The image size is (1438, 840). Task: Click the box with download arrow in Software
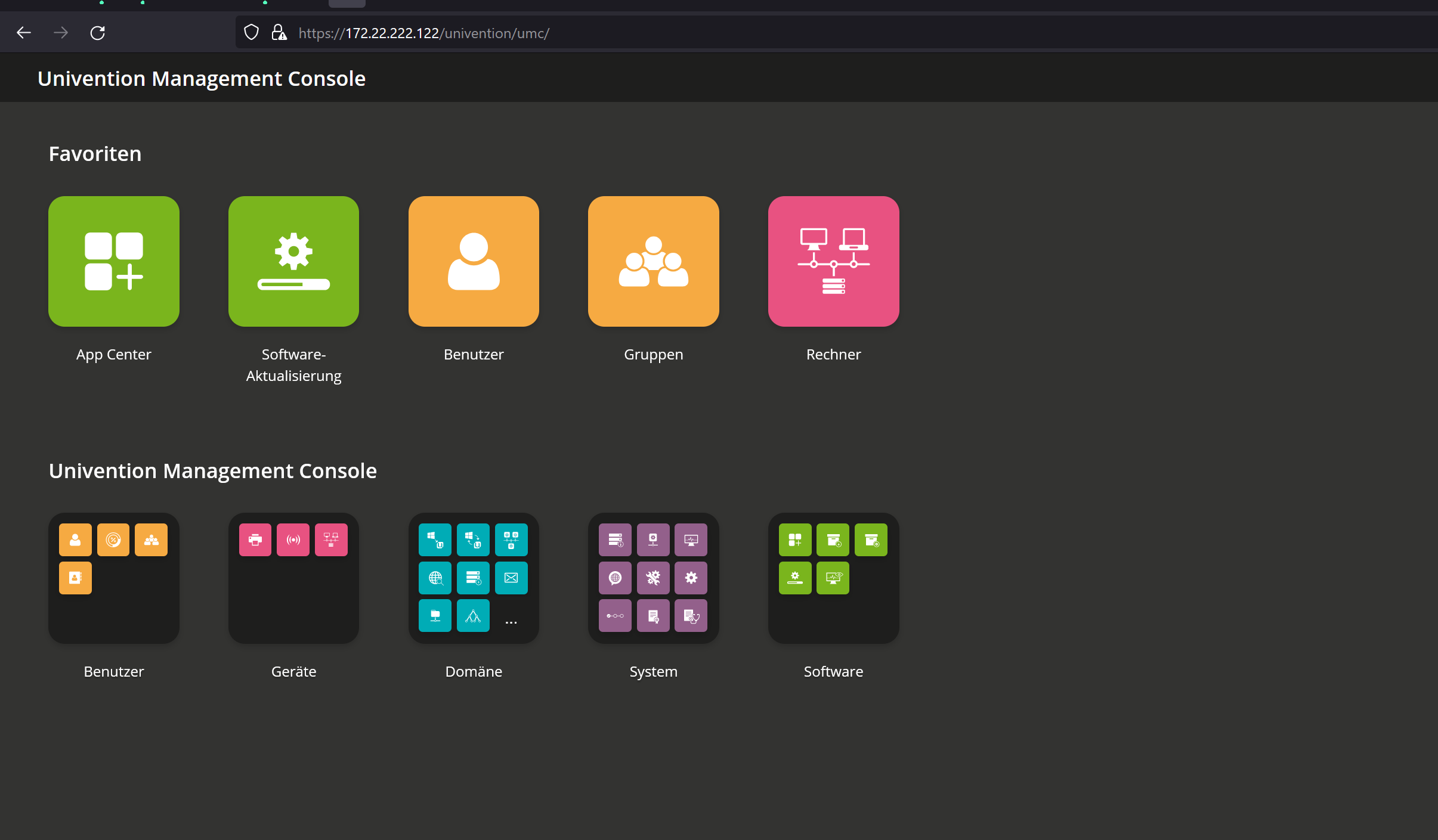pyautogui.click(x=833, y=540)
